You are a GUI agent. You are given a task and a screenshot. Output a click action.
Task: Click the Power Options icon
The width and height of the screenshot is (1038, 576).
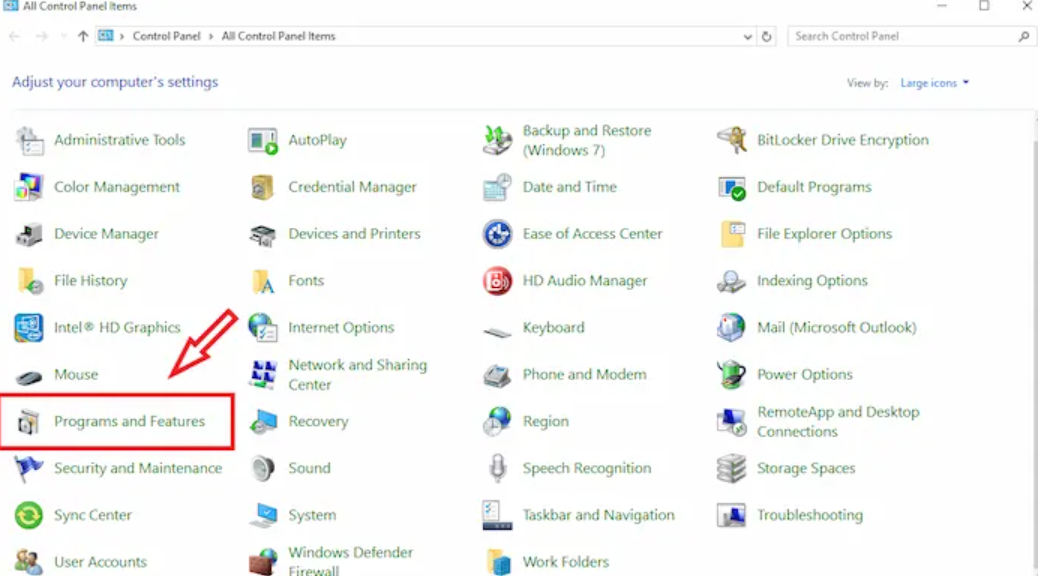731,375
